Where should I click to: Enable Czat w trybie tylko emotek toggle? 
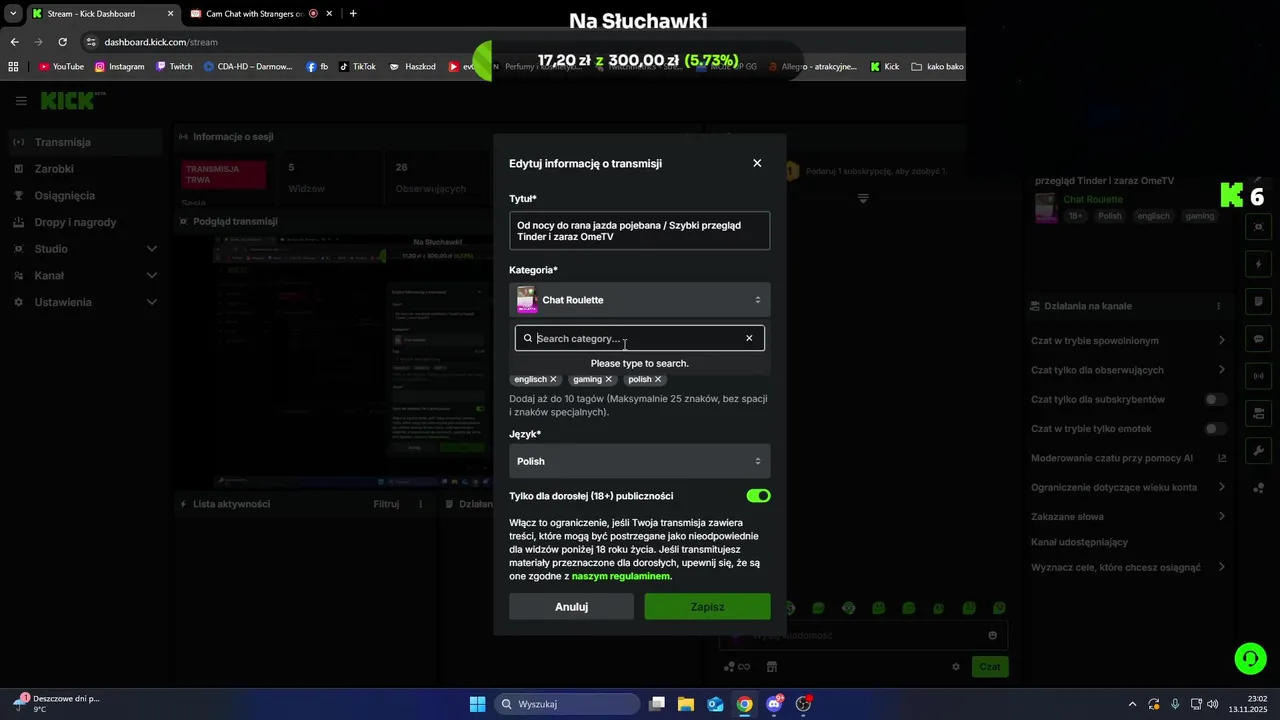(1215, 429)
